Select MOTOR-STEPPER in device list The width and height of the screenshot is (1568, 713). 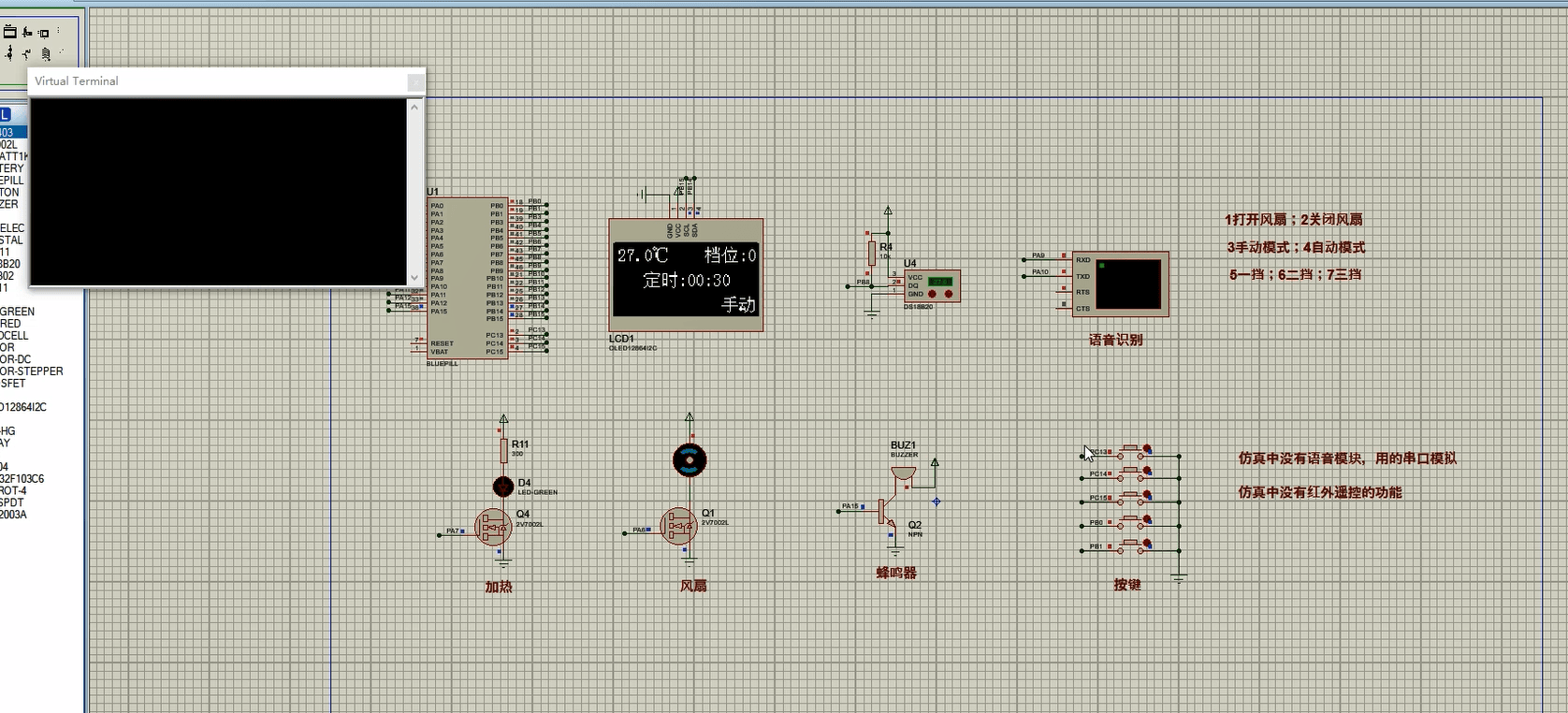pos(32,371)
